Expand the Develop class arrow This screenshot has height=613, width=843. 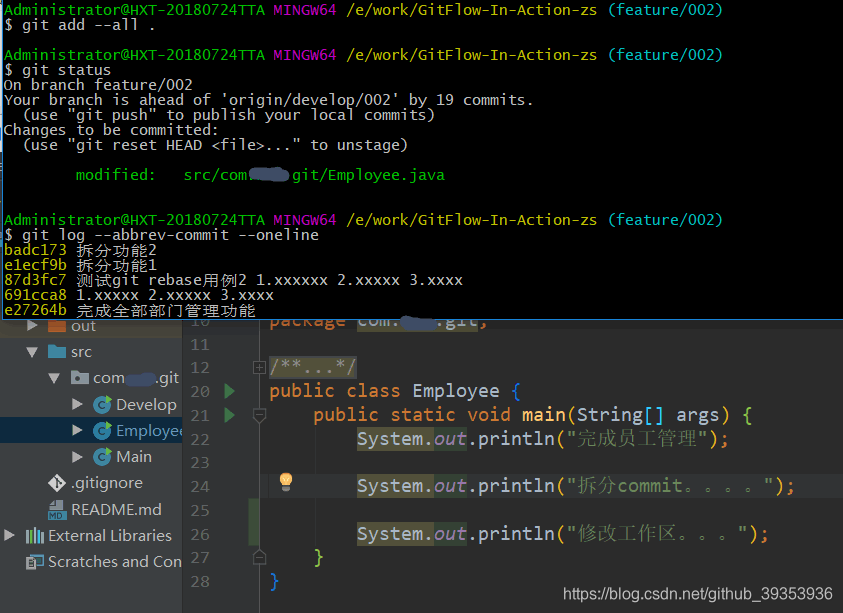click(77, 404)
